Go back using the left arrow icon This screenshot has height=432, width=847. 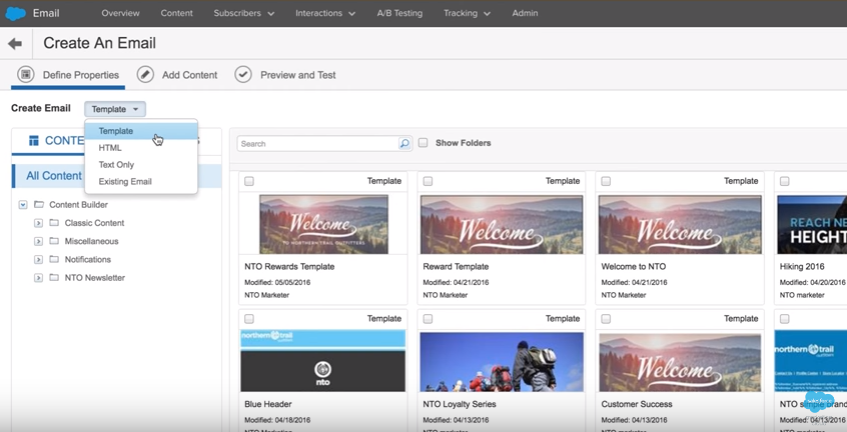pos(15,44)
